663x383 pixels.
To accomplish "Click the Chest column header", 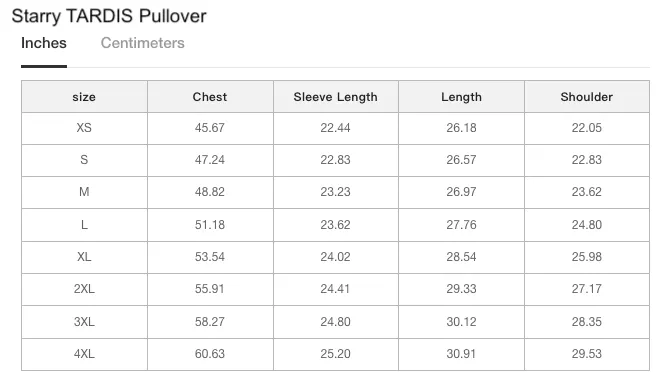I will [210, 97].
